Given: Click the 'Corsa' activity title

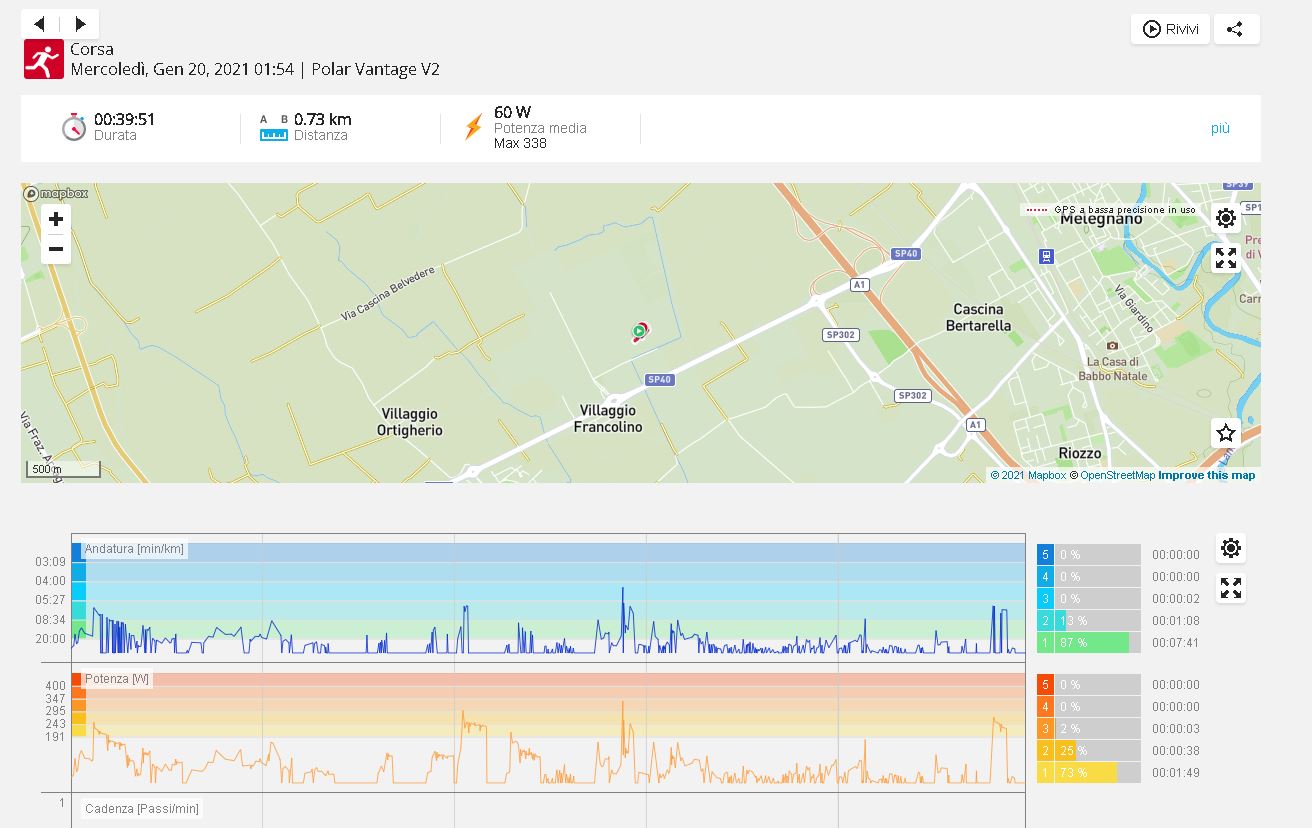Looking at the screenshot, I should tap(92, 49).
